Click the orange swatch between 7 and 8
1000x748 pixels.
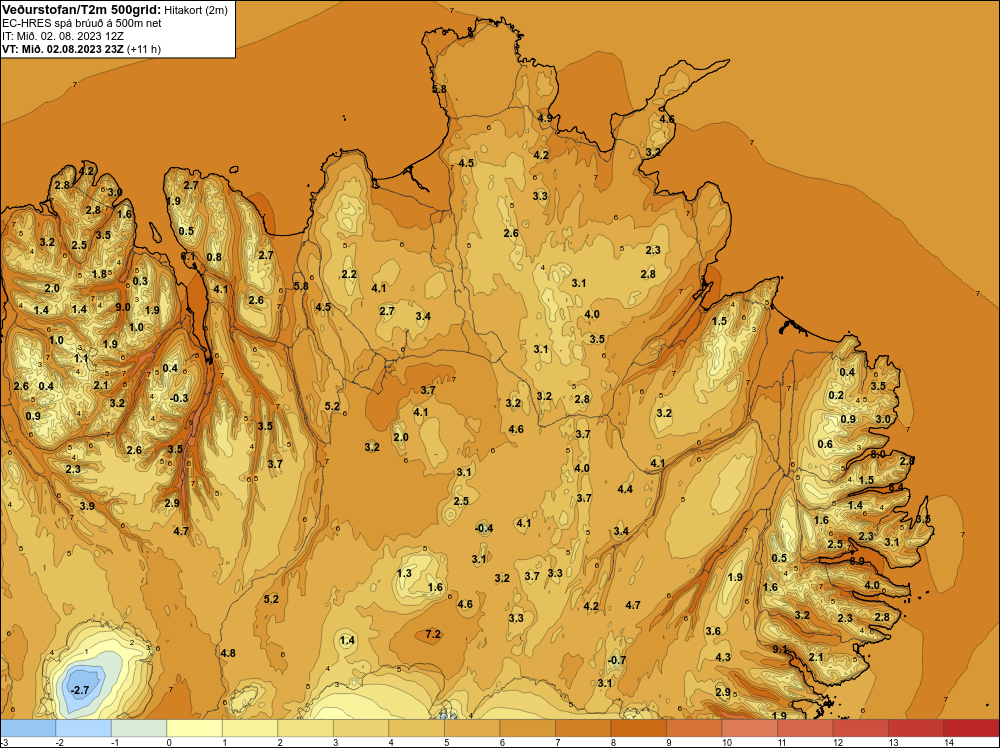pos(583,728)
